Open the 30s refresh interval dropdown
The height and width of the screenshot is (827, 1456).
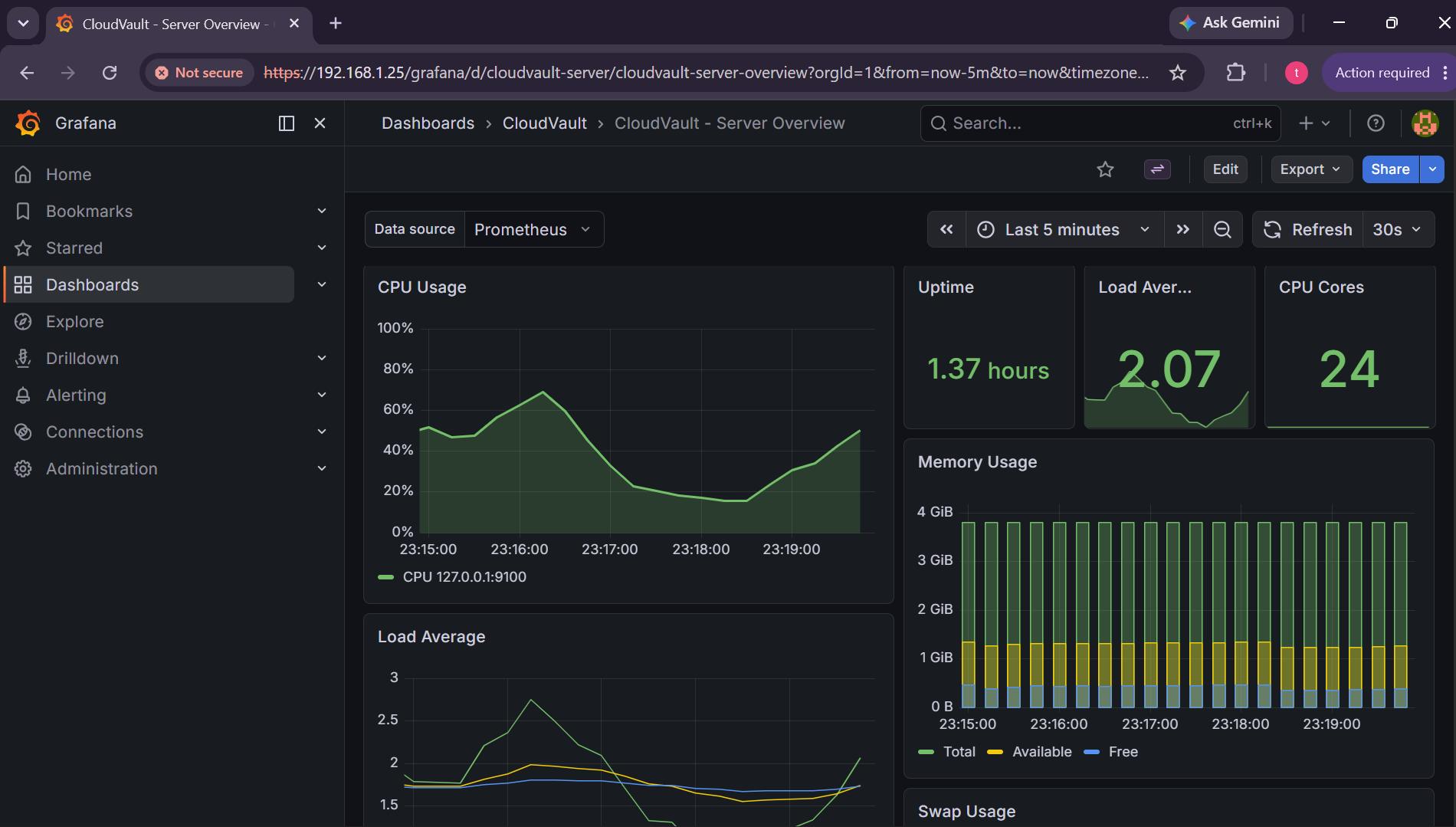[1398, 230]
